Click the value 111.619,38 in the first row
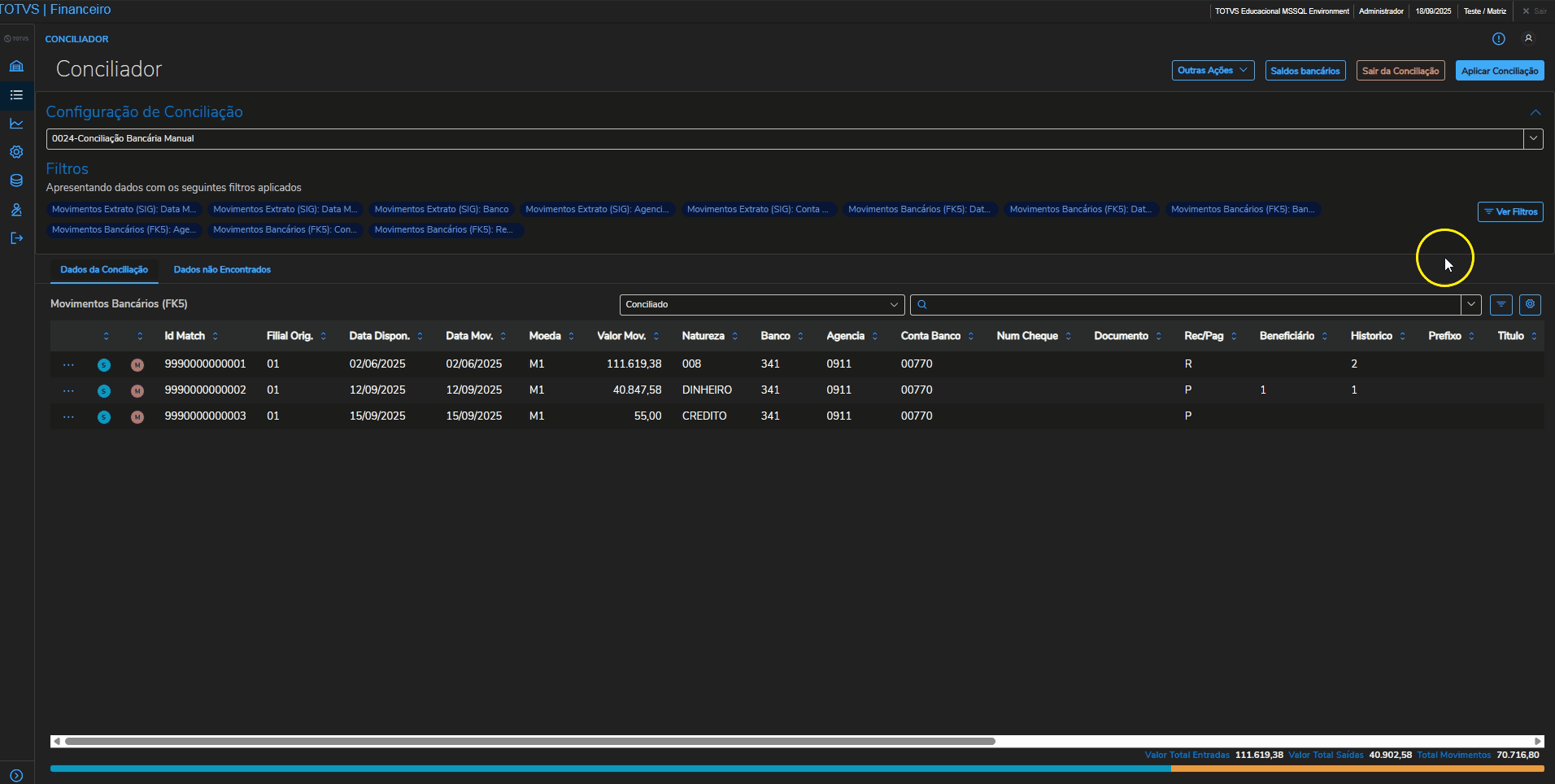 (x=634, y=364)
